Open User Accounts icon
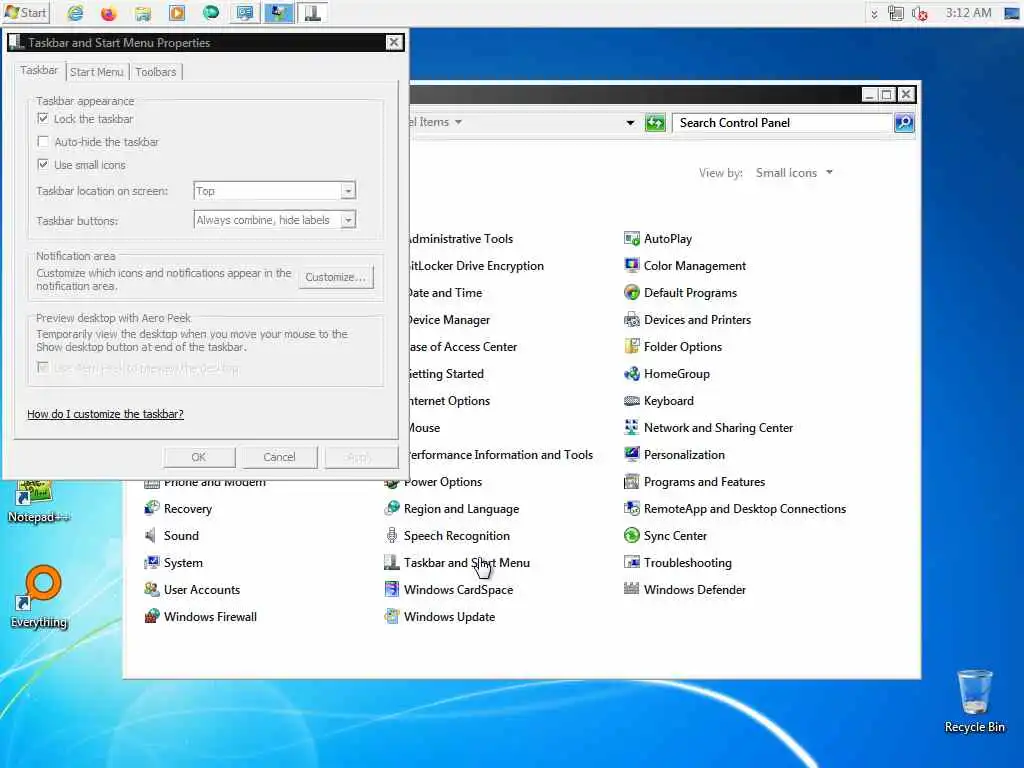1024x768 pixels. click(x=152, y=589)
